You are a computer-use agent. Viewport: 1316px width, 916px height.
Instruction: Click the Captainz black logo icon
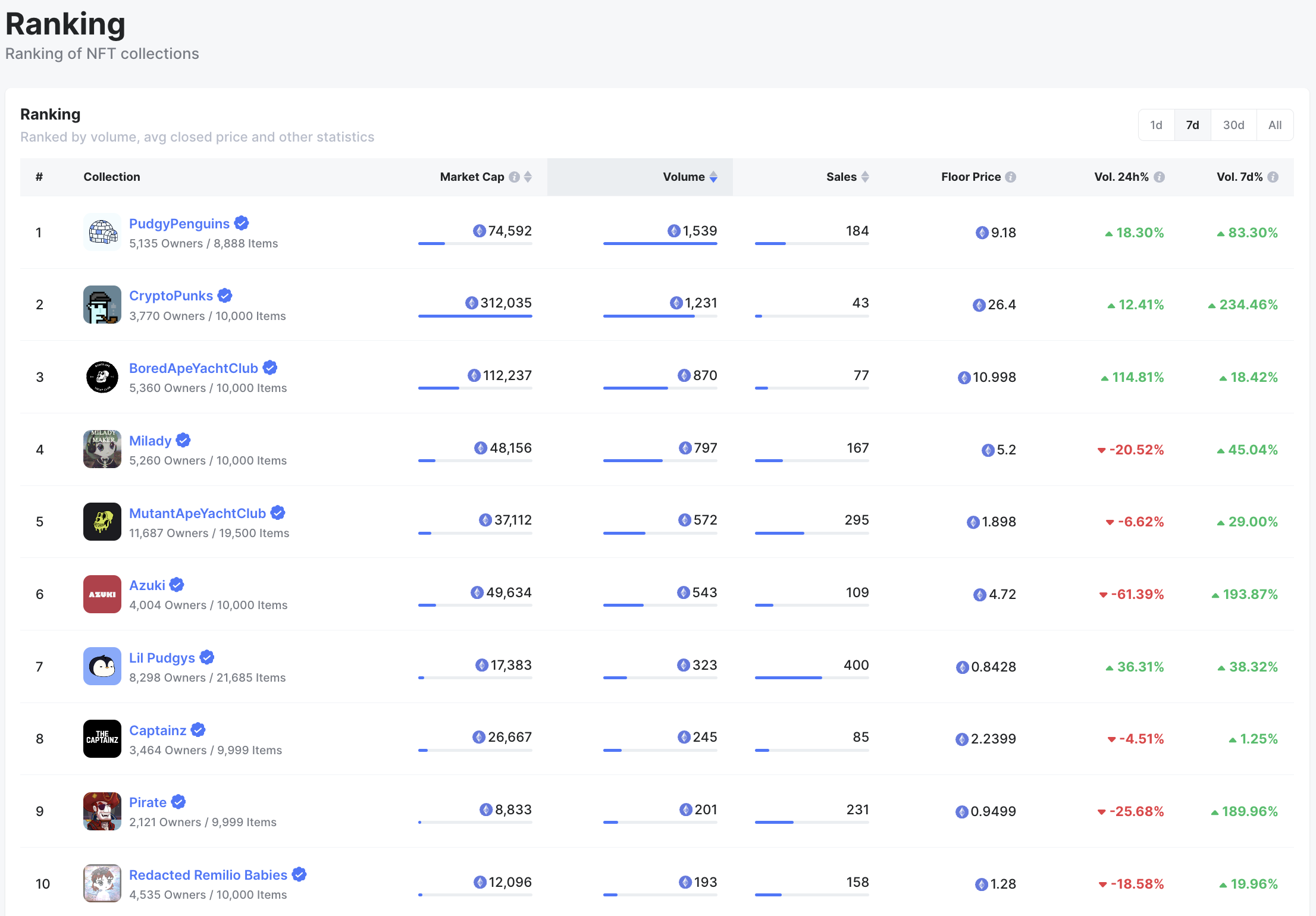coord(102,739)
